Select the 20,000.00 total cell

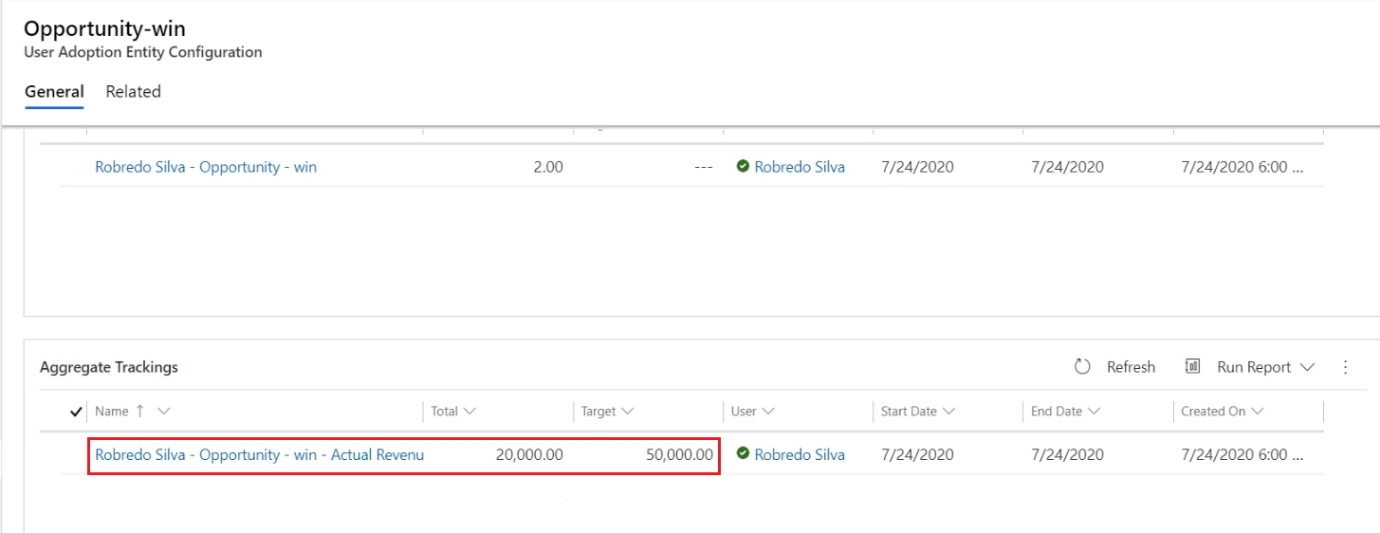pyautogui.click(x=529, y=454)
